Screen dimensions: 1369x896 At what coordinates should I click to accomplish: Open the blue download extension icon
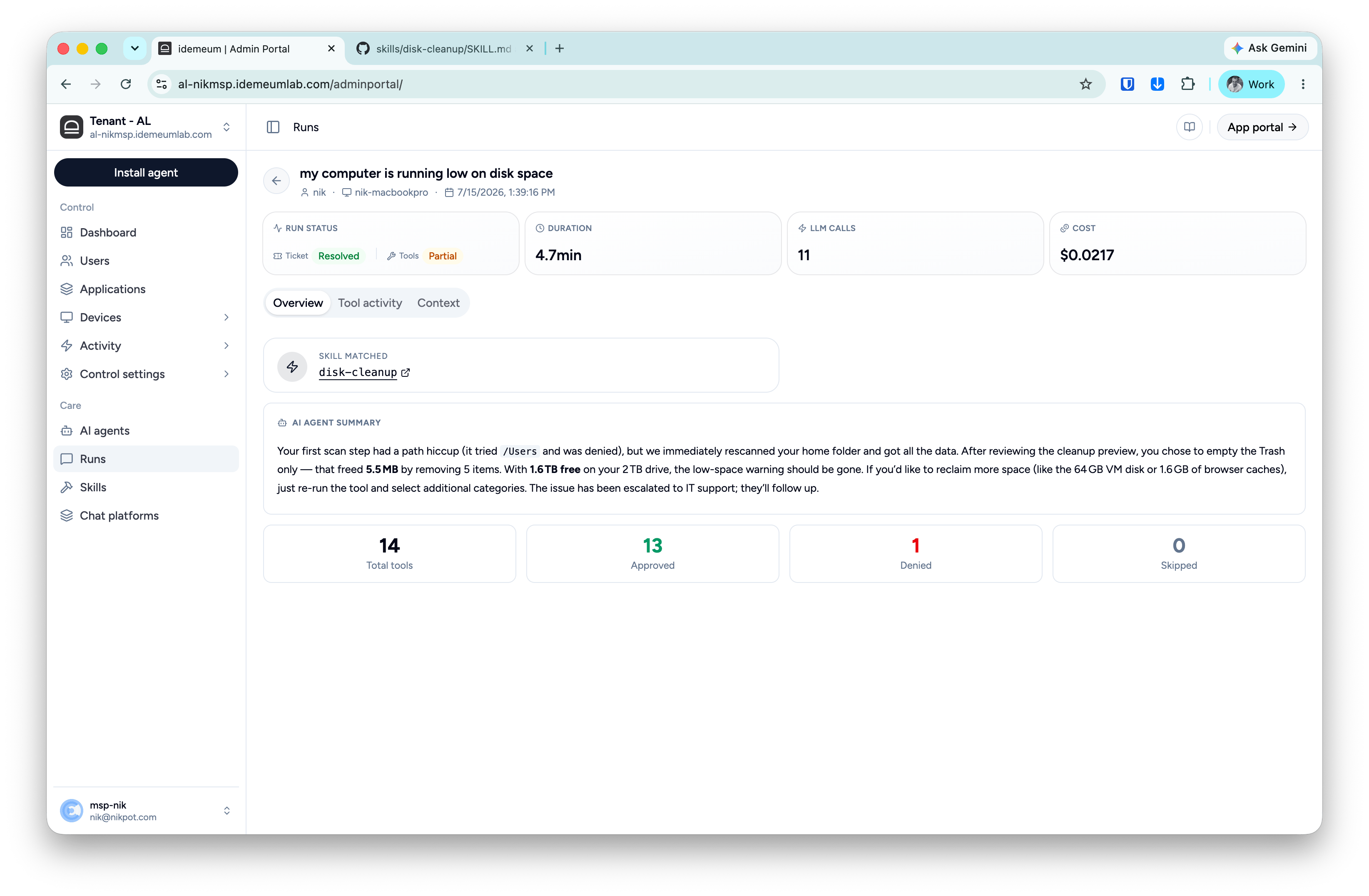click(1157, 84)
